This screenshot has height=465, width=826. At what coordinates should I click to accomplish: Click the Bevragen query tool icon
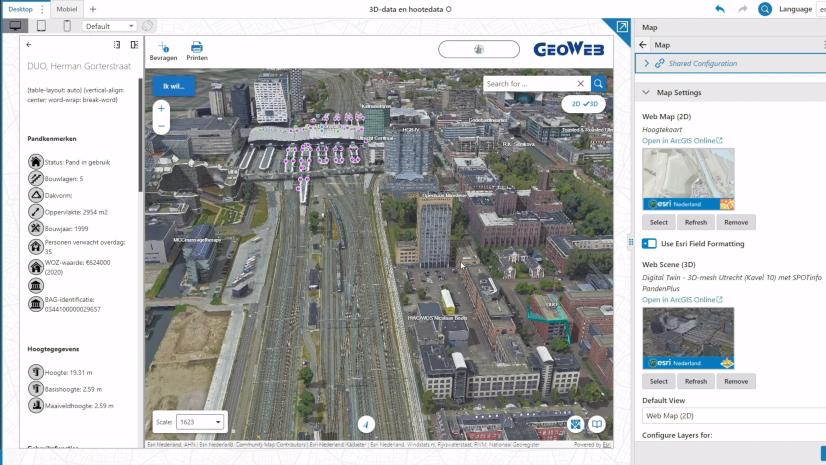(163, 47)
